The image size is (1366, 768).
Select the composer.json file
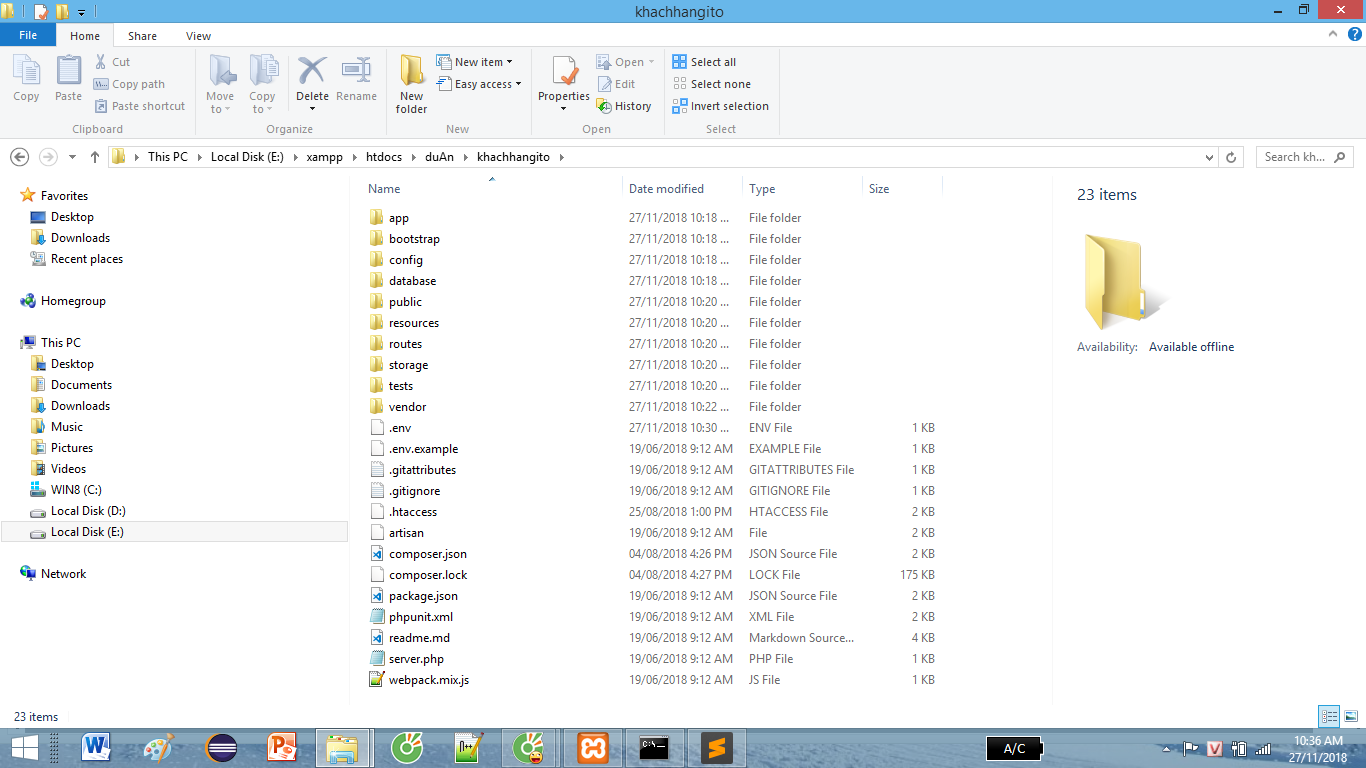[427, 554]
